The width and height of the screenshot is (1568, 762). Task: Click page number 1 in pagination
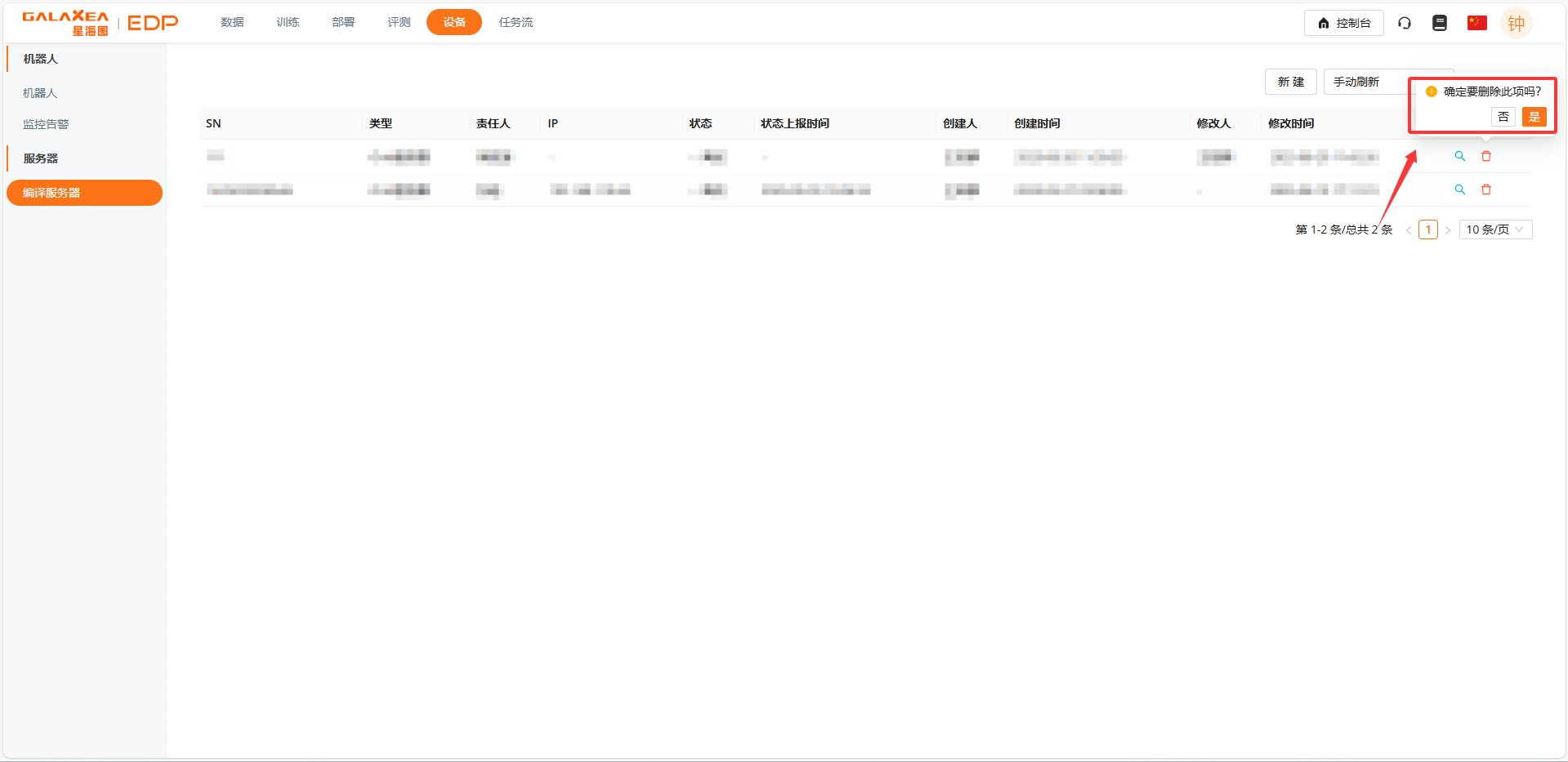1427,229
